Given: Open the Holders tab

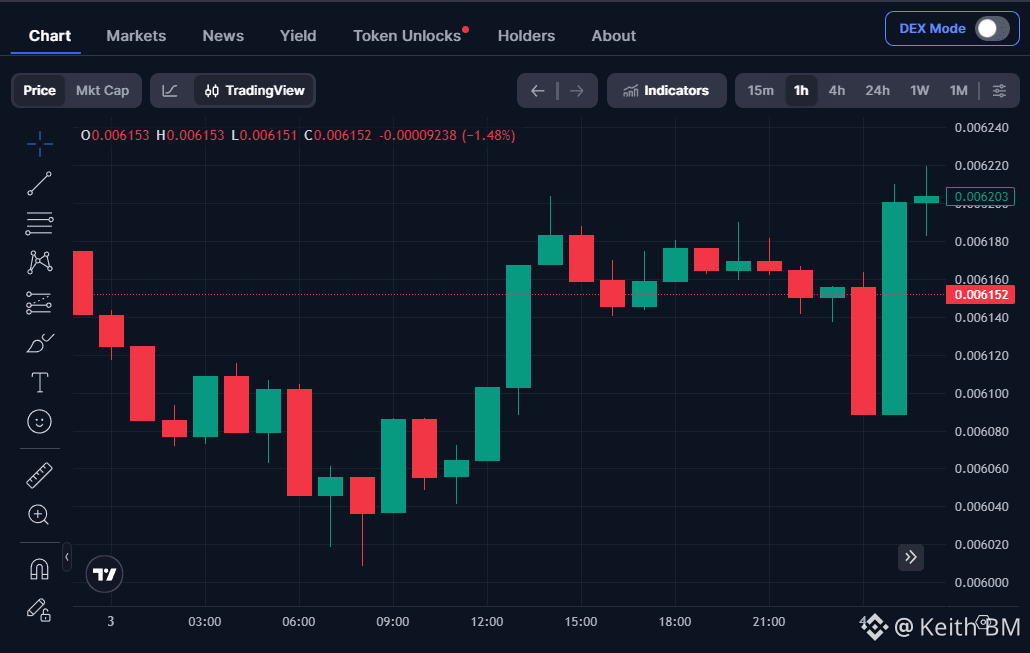Looking at the screenshot, I should [x=526, y=36].
